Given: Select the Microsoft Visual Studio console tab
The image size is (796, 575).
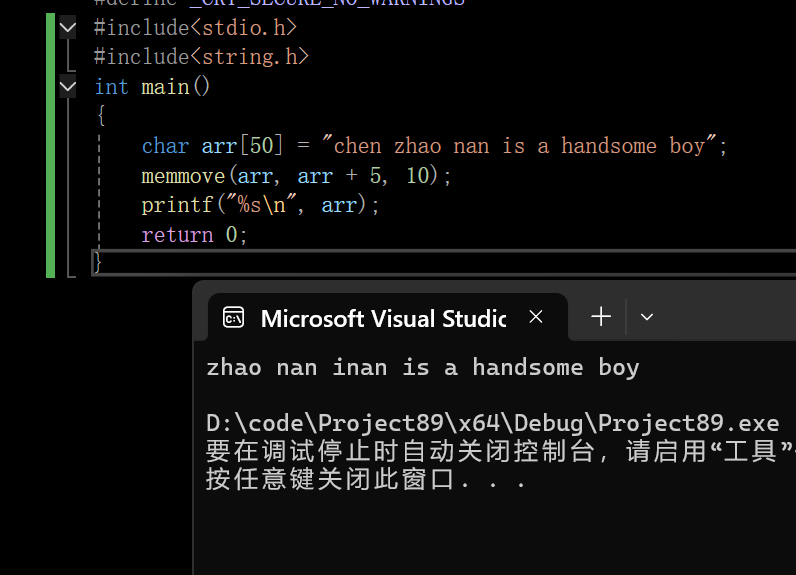Looking at the screenshot, I should pos(388,318).
